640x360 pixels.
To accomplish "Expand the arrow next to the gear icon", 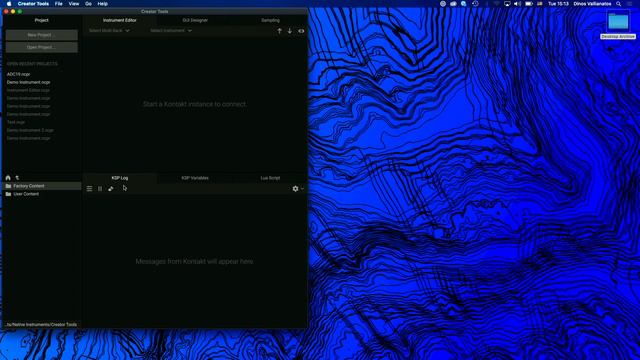I will pyautogui.click(x=302, y=189).
